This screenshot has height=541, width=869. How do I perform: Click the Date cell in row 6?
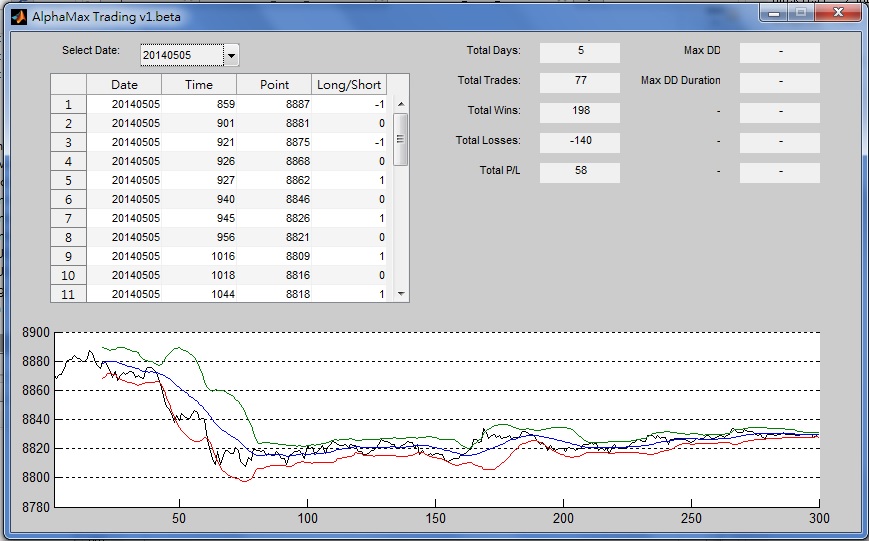pos(124,199)
